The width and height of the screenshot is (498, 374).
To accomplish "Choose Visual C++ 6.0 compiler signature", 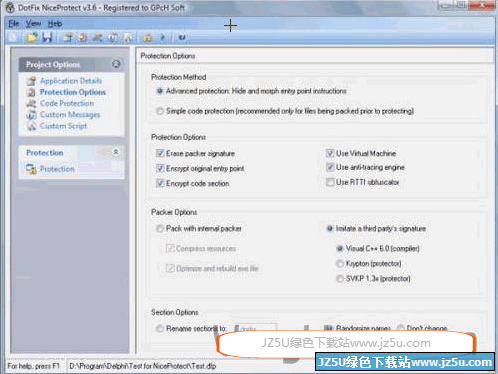I will (340, 248).
